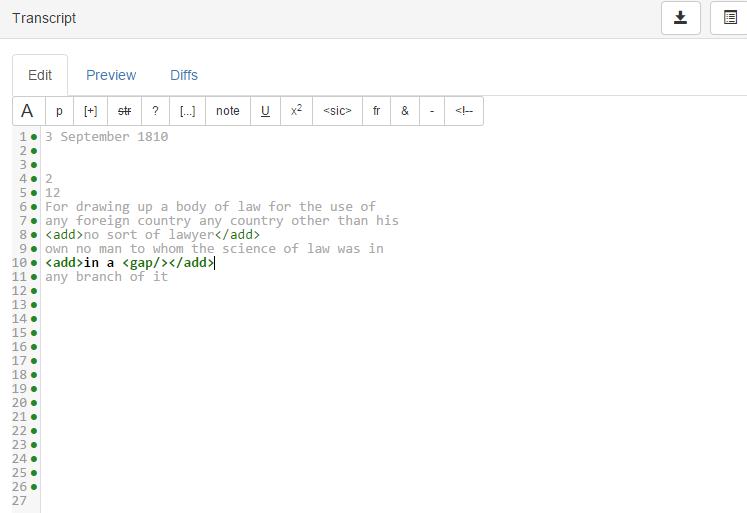Image resolution: width=747 pixels, height=513 pixels.
Task: Insert an ampersand with '&' button
Action: [x=405, y=111]
